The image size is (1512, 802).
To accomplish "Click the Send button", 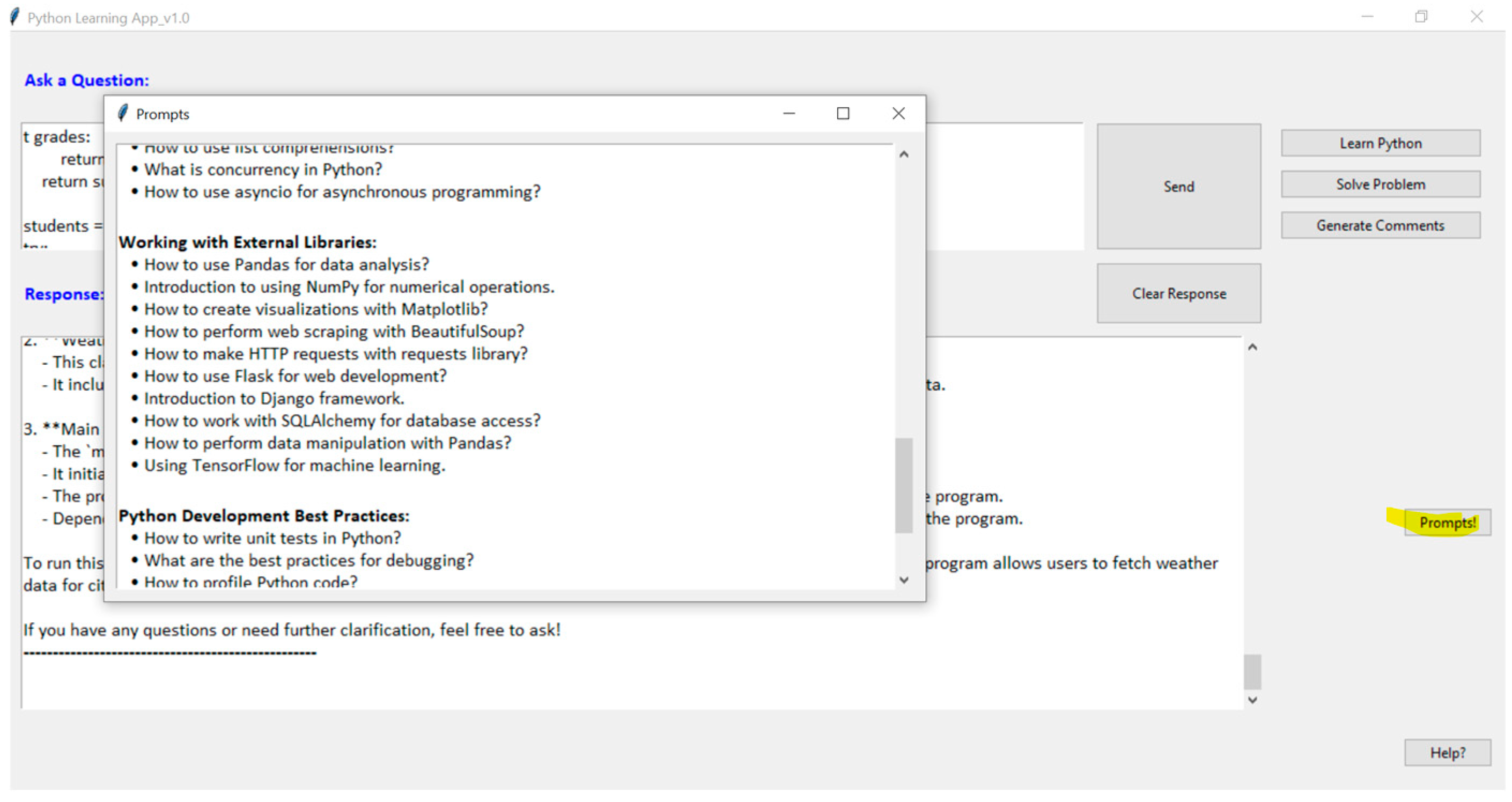I will pyautogui.click(x=1178, y=186).
